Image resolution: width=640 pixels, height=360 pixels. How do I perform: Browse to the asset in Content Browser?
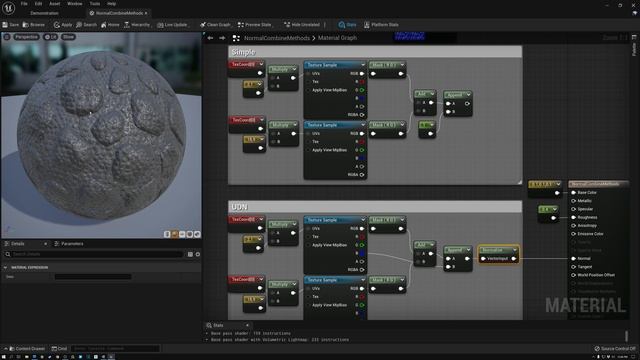(x=34, y=25)
